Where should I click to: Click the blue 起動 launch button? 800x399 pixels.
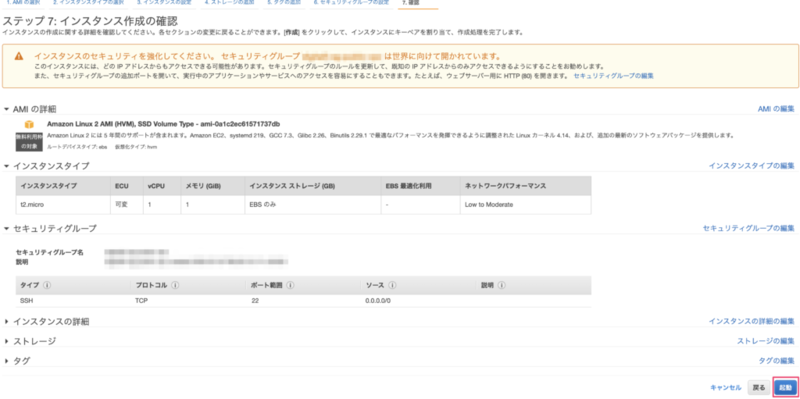[x=786, y=388]
